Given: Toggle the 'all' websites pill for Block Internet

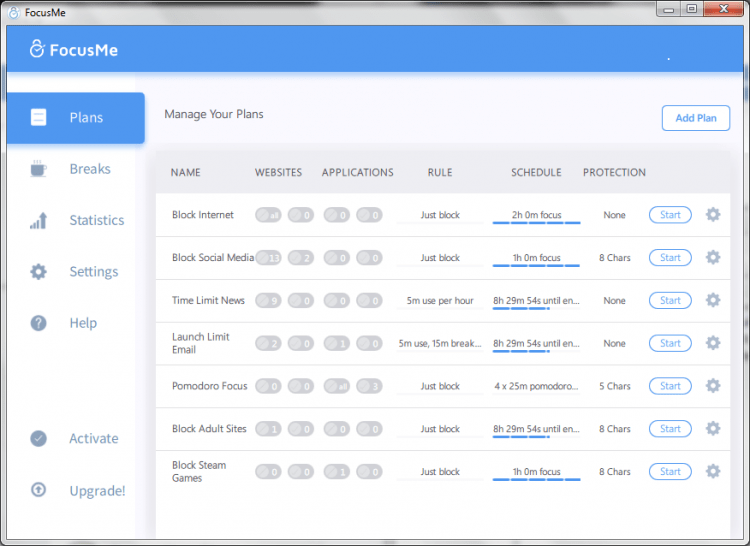Looking at the screenshot, I should tap(268, 215).
